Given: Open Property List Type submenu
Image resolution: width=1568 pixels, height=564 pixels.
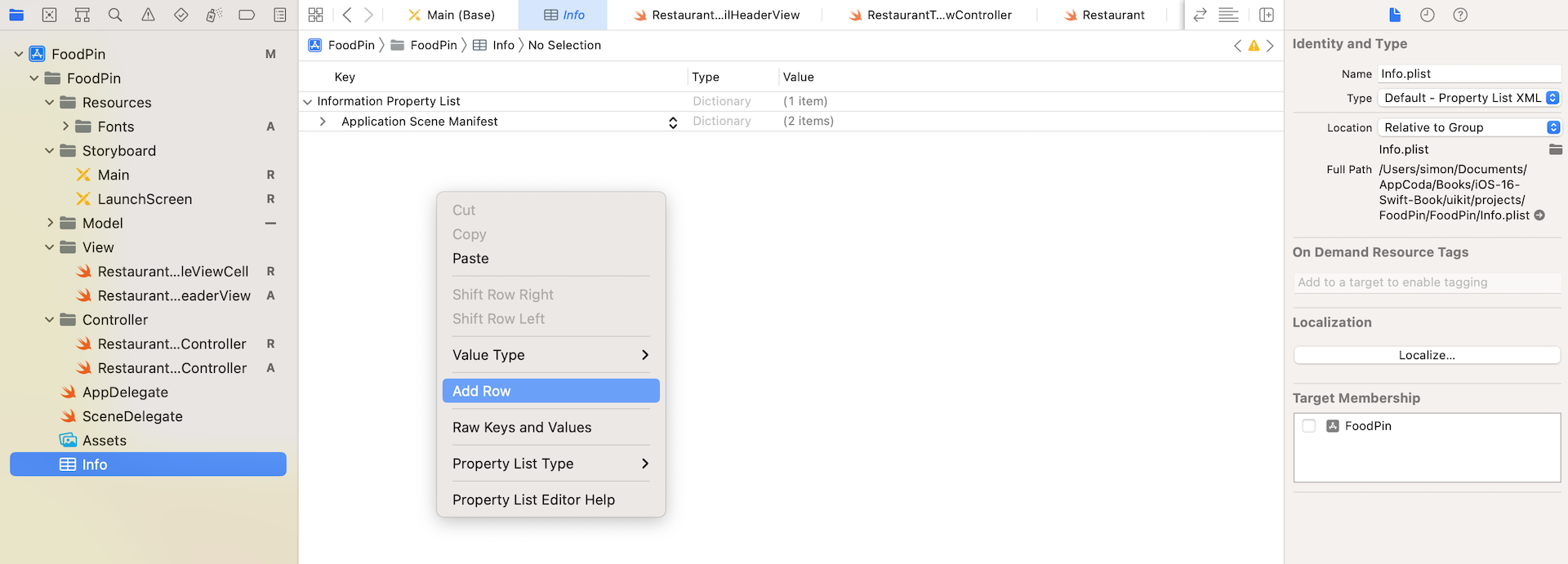Looking at the screenshot, I should coord(551,464).
